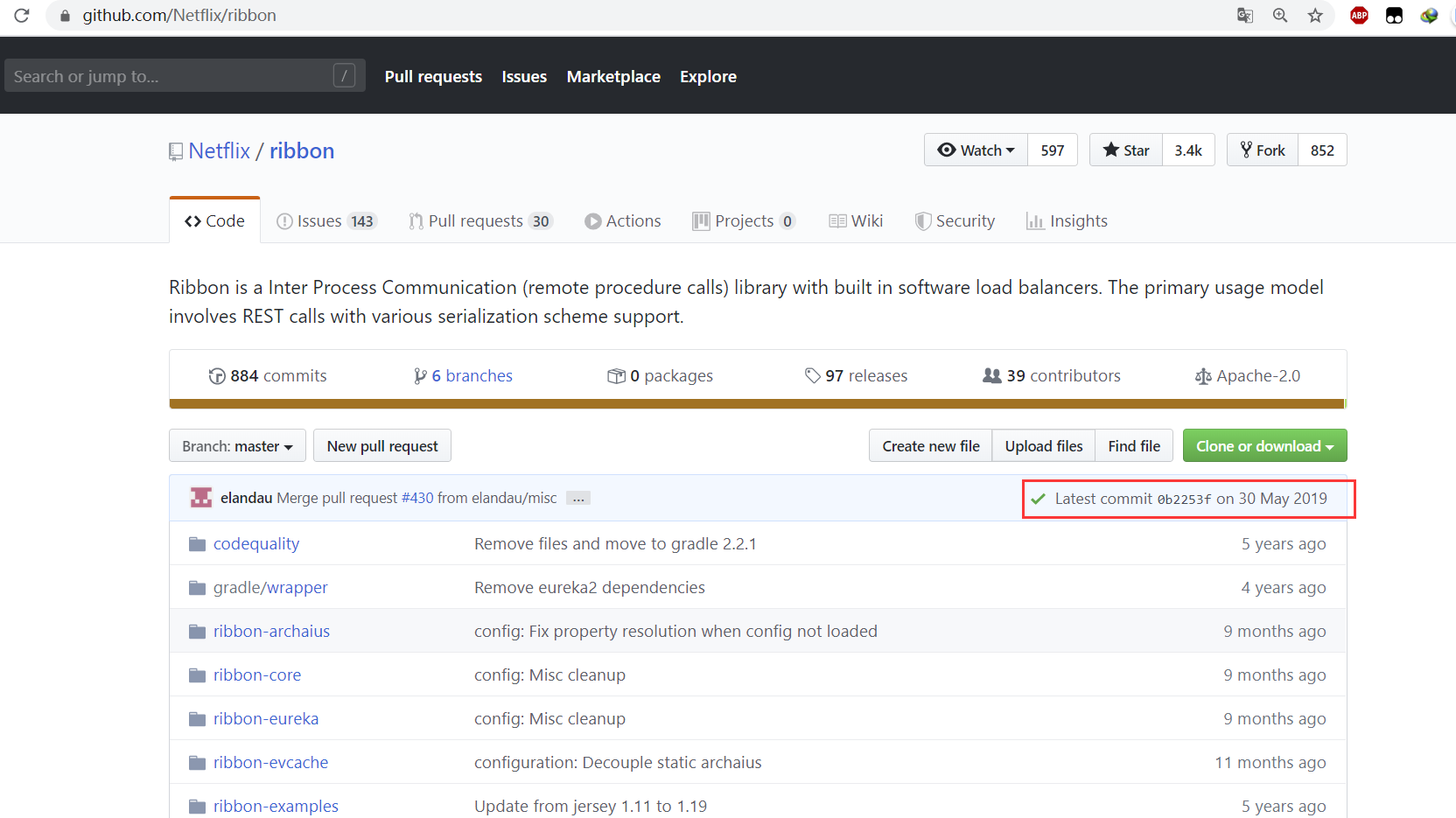Open the codequality folder link
1456x818 pixels.
[256, 543]
